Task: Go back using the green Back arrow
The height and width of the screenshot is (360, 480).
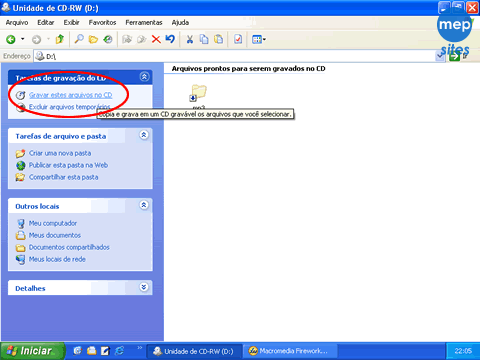Action: tap(11, 39)
